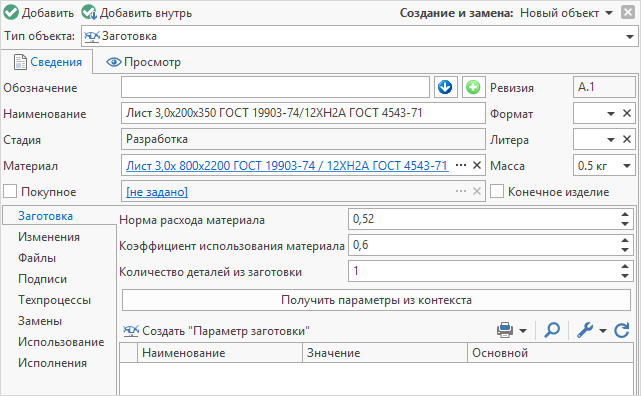Click the magnifier search icon
The height and width of the screenshot is (396, 641).
pyautogui.click(x=552, y=330)
